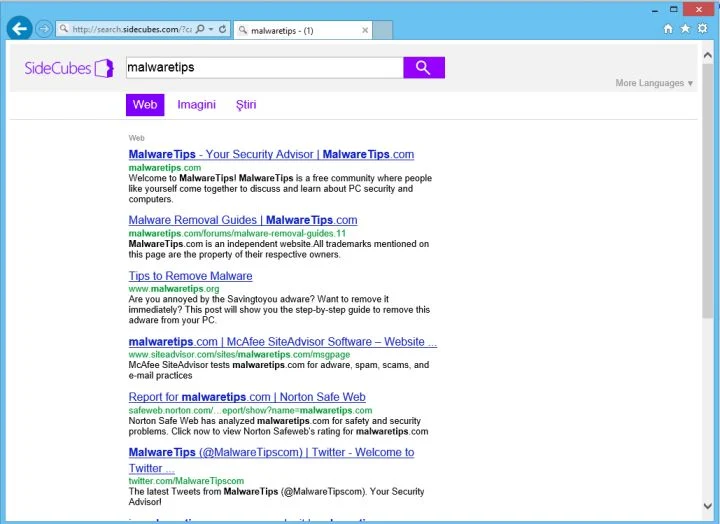Click the SideCubes logo
This screenshot has width=720, height=524.
[69, 68]
